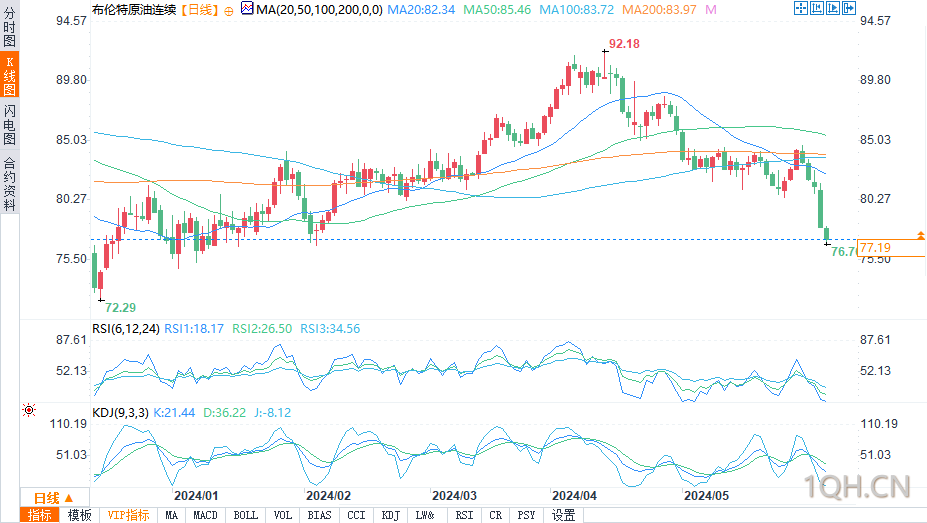927x523 pixels.
Task: Apply the MACD indicator
Action: (x=205, y=515)
